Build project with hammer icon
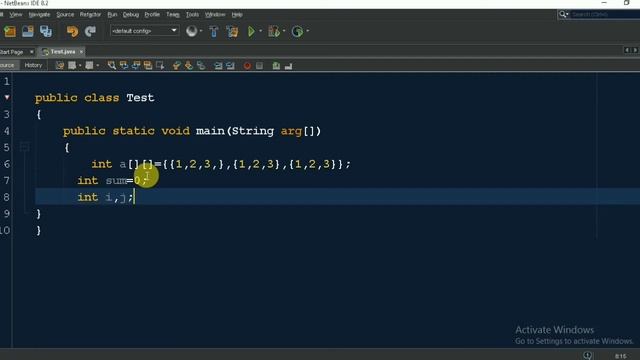 (x=213, y=31)
